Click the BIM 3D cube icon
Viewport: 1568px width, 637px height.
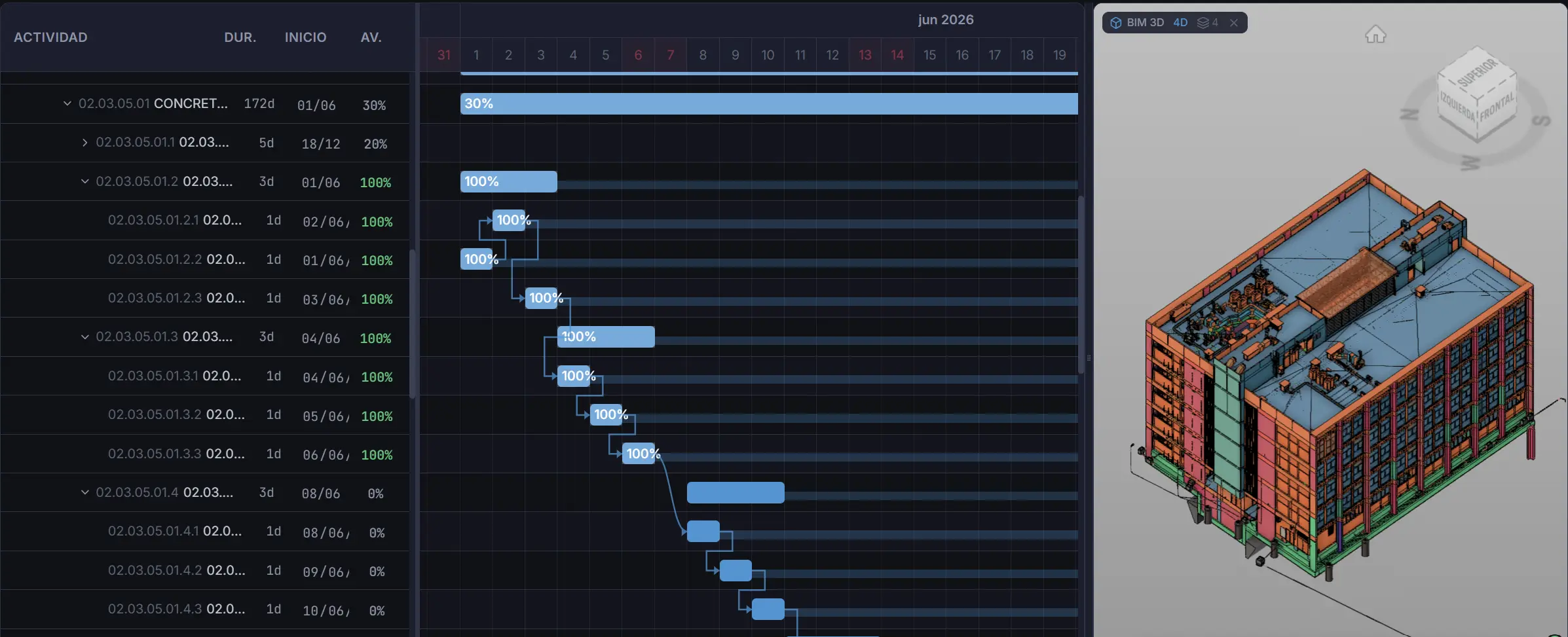coord(1116,23)
